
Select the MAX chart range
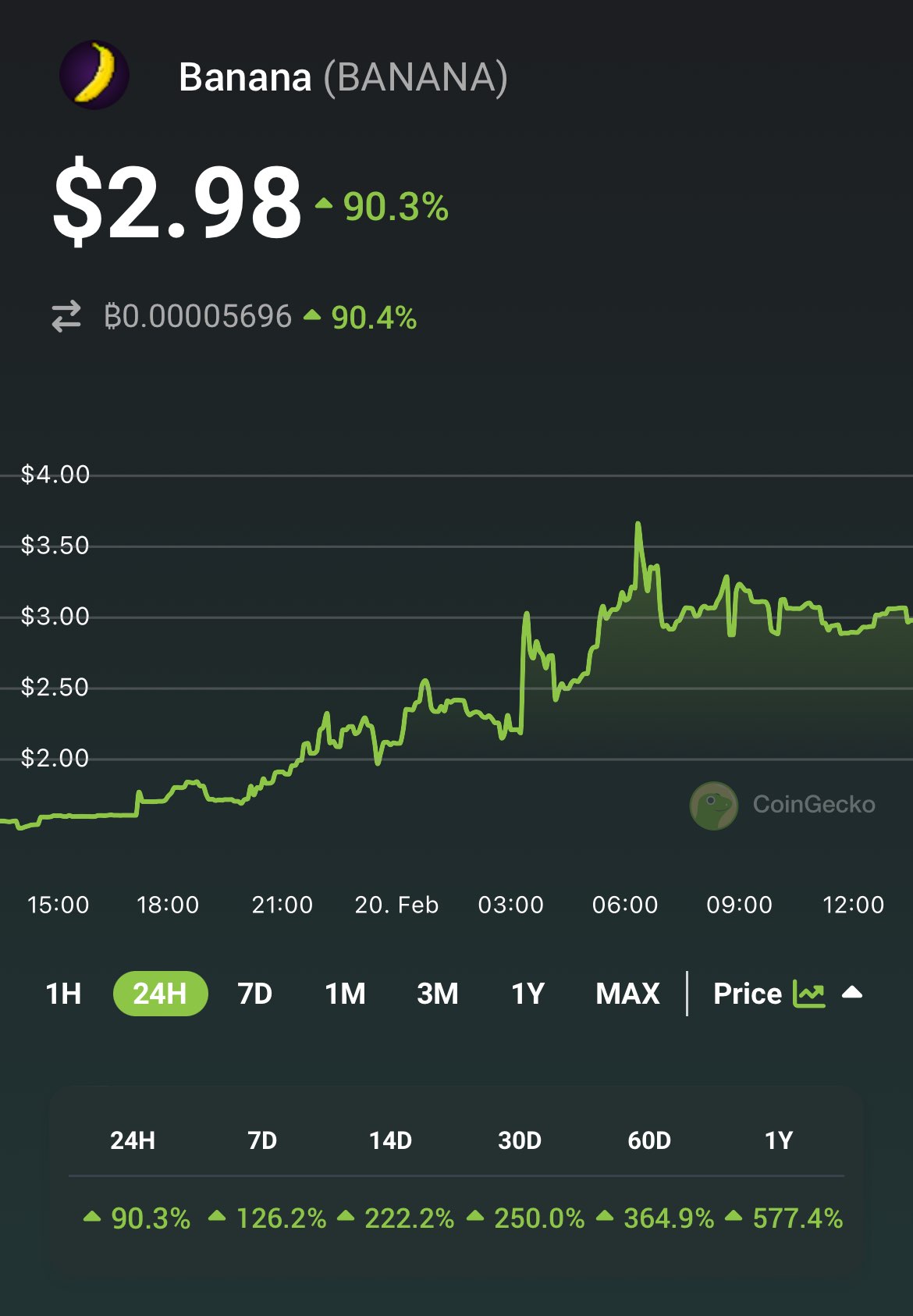coord(627,994)
